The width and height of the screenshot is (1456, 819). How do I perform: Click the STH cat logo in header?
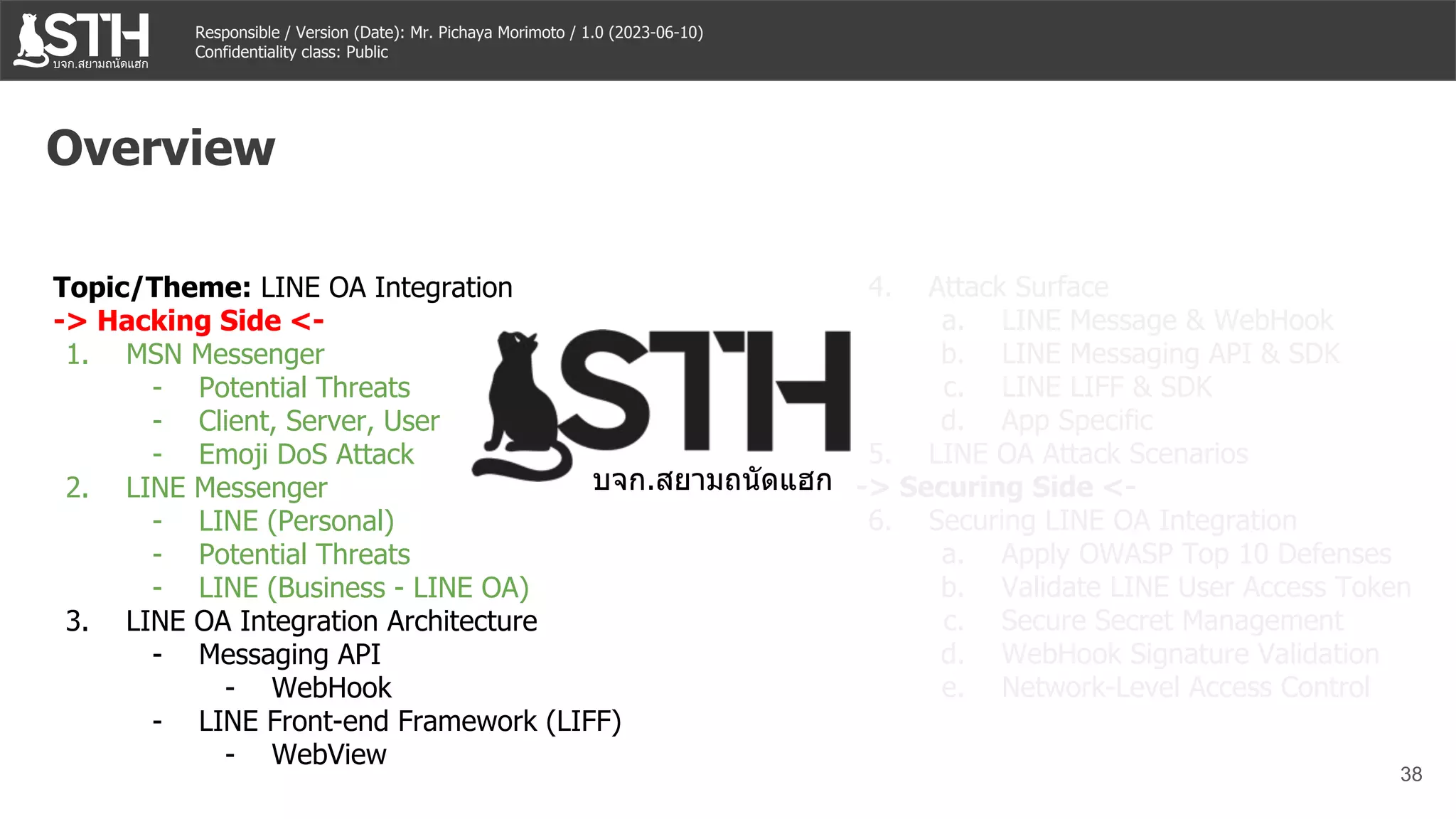click(82, 40)
